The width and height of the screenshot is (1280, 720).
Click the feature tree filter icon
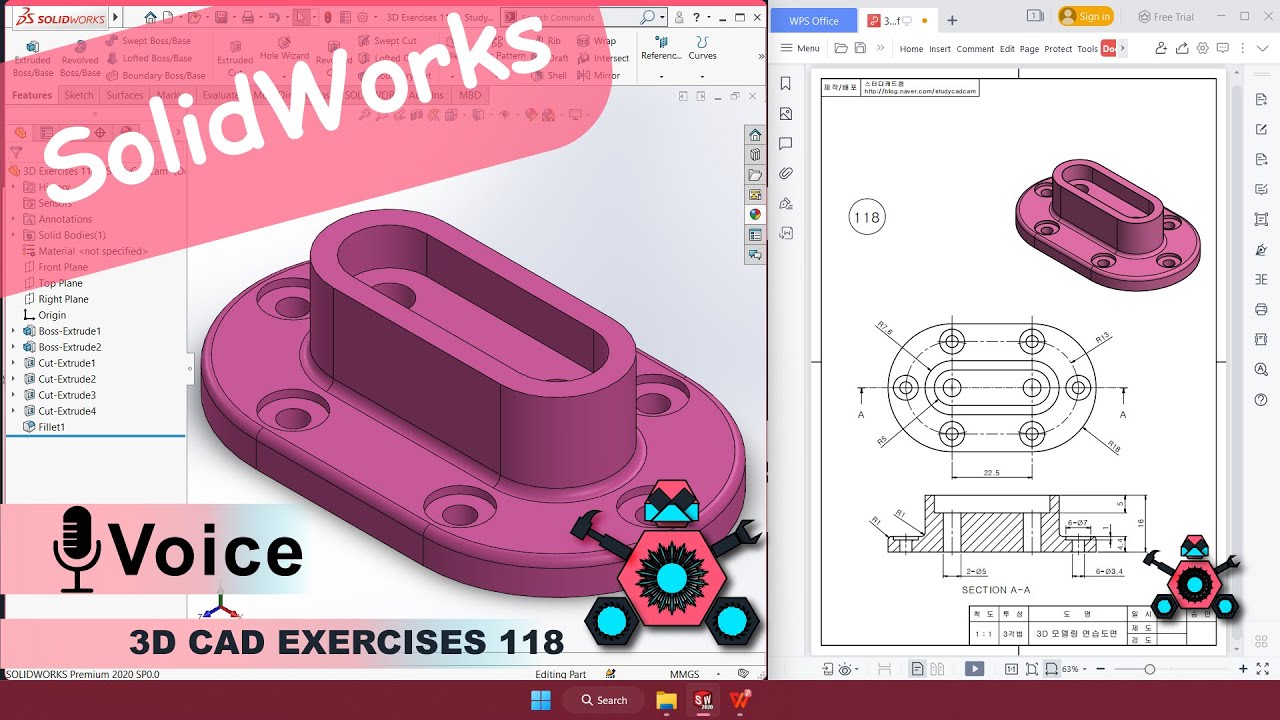[16, 153]
